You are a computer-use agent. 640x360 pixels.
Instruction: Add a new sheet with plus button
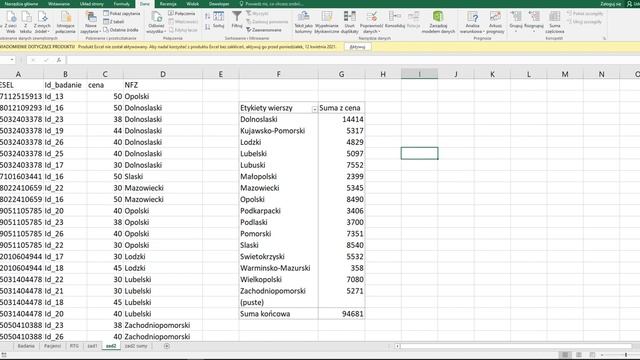167,346
